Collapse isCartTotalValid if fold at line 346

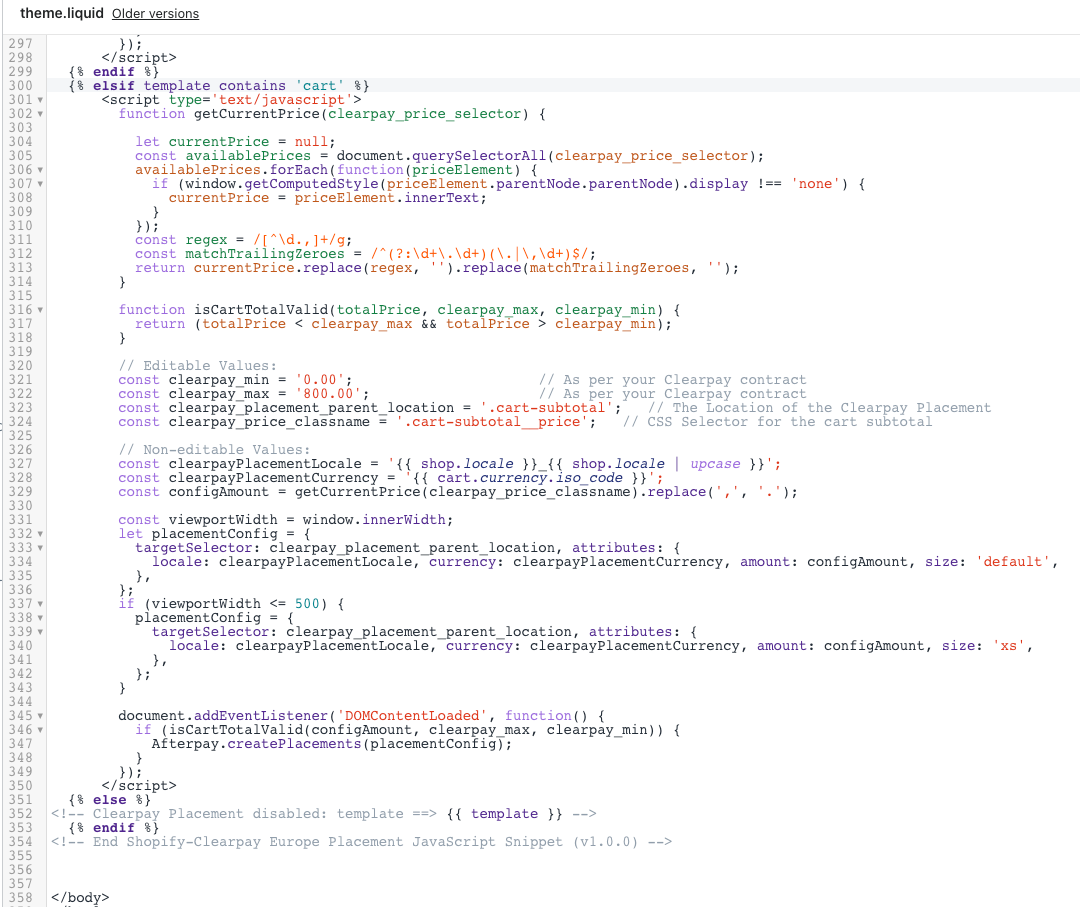pos(40,731)
